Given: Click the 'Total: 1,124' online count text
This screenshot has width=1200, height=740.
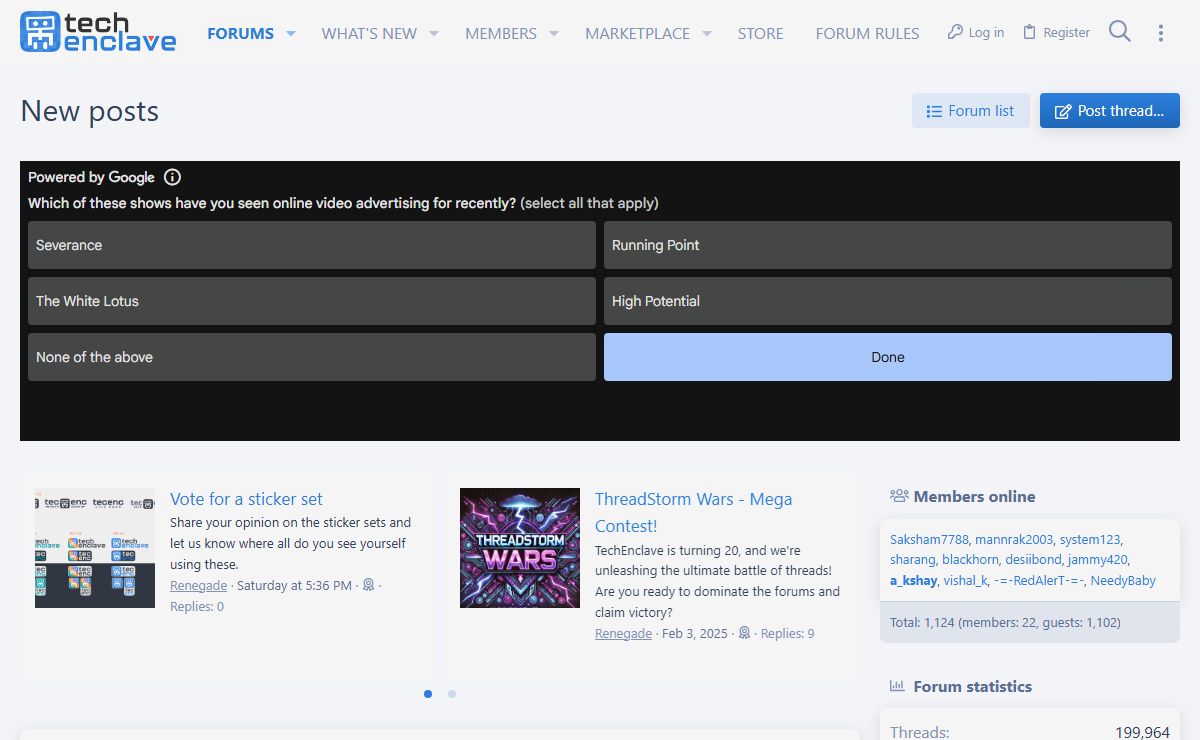Looking at the screenshot, I should [1005, 622].
